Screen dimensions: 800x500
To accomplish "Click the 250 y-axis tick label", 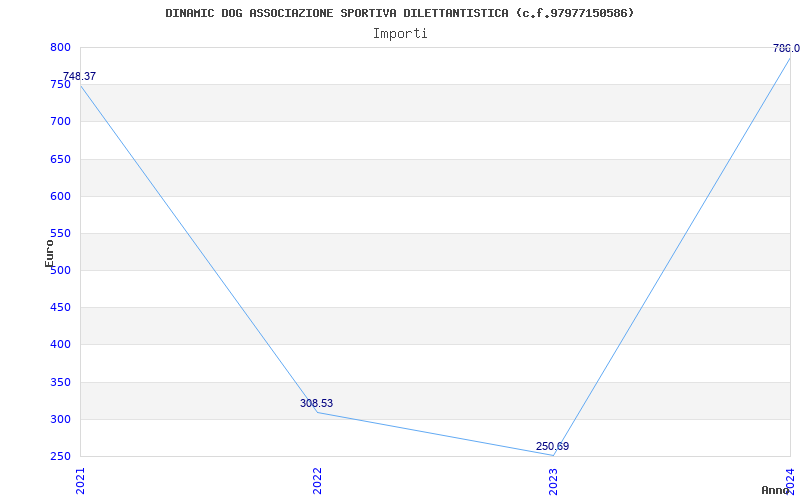I will pos(60,457).
